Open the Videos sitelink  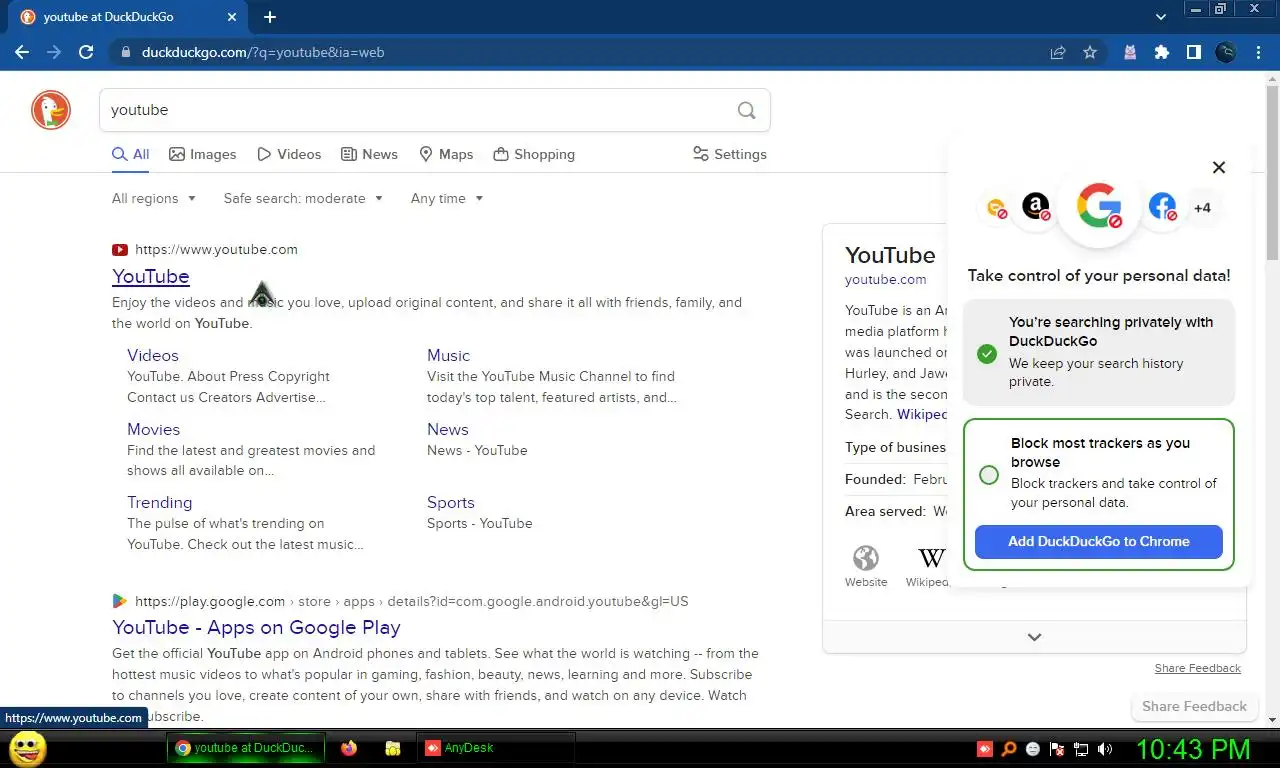[x=153, y=355]
